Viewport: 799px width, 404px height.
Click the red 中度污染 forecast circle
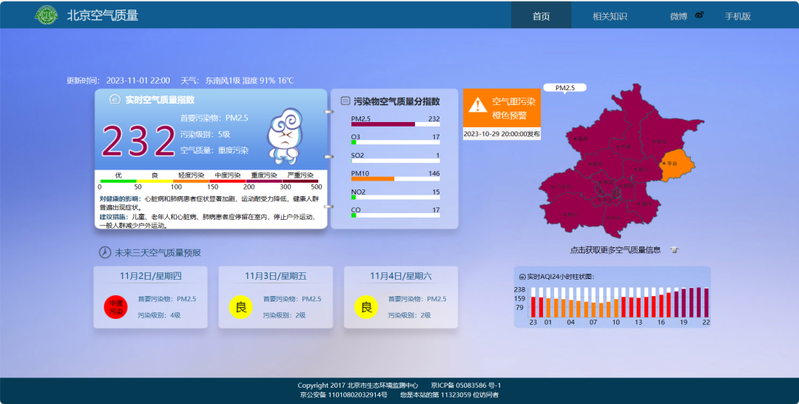[116, 307]
